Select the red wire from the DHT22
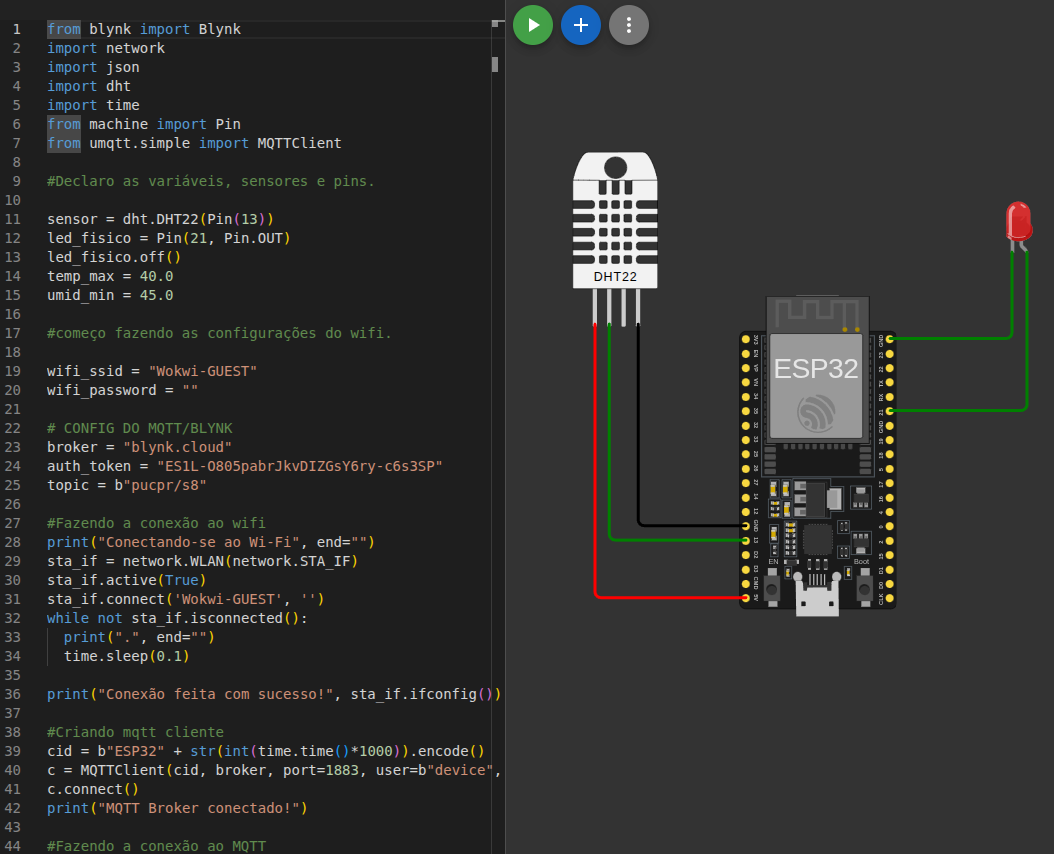1054x854 pixels. pyautogui.click(x=596, y=460)
